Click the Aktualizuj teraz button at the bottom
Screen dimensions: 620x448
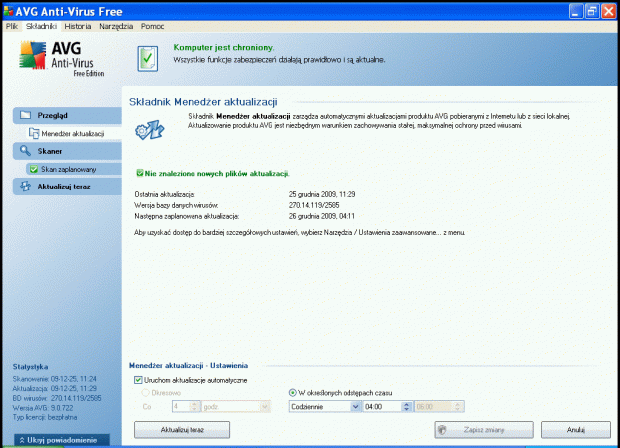click(182, 430)
